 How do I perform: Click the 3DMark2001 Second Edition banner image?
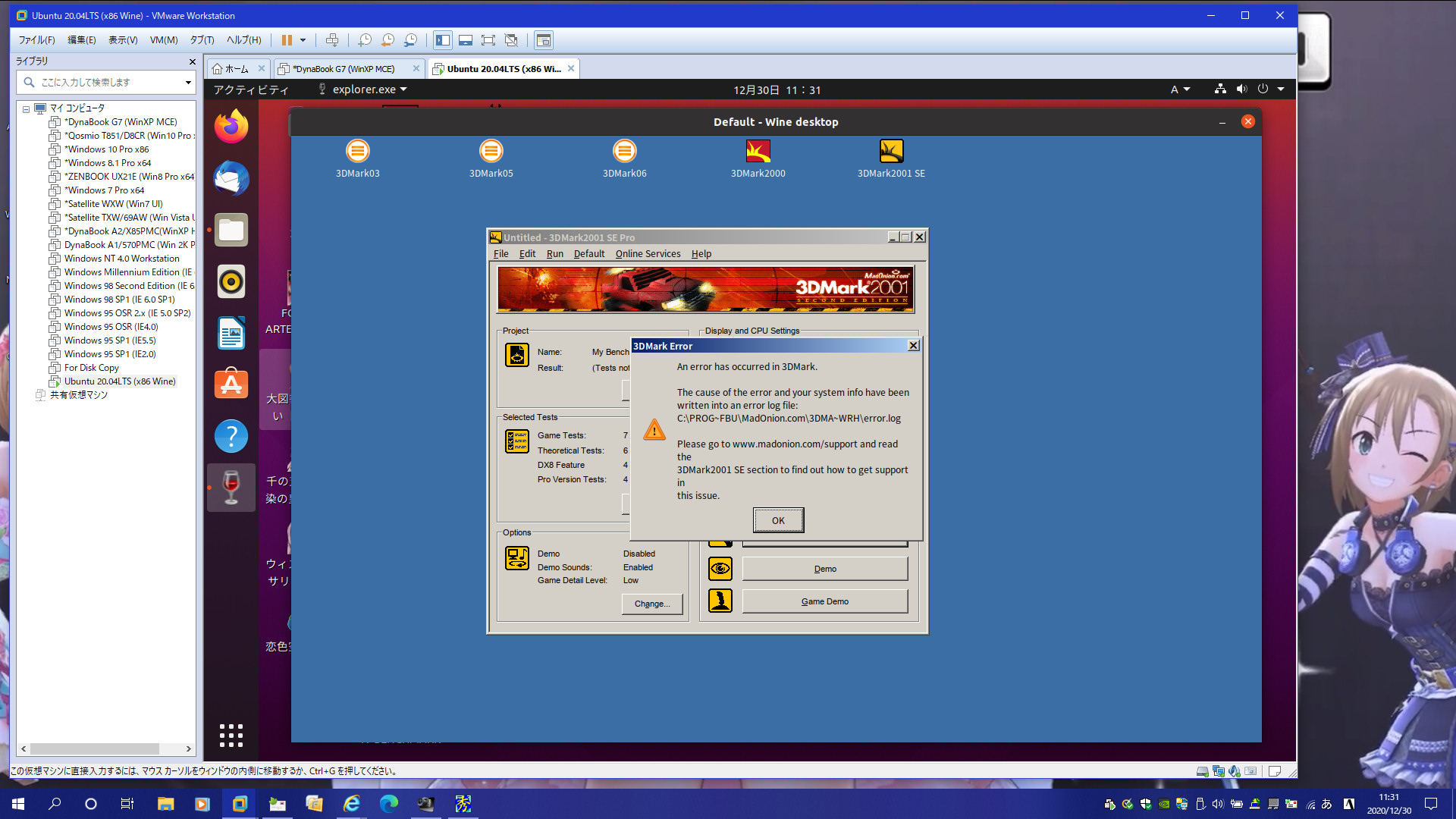[705, 289]
